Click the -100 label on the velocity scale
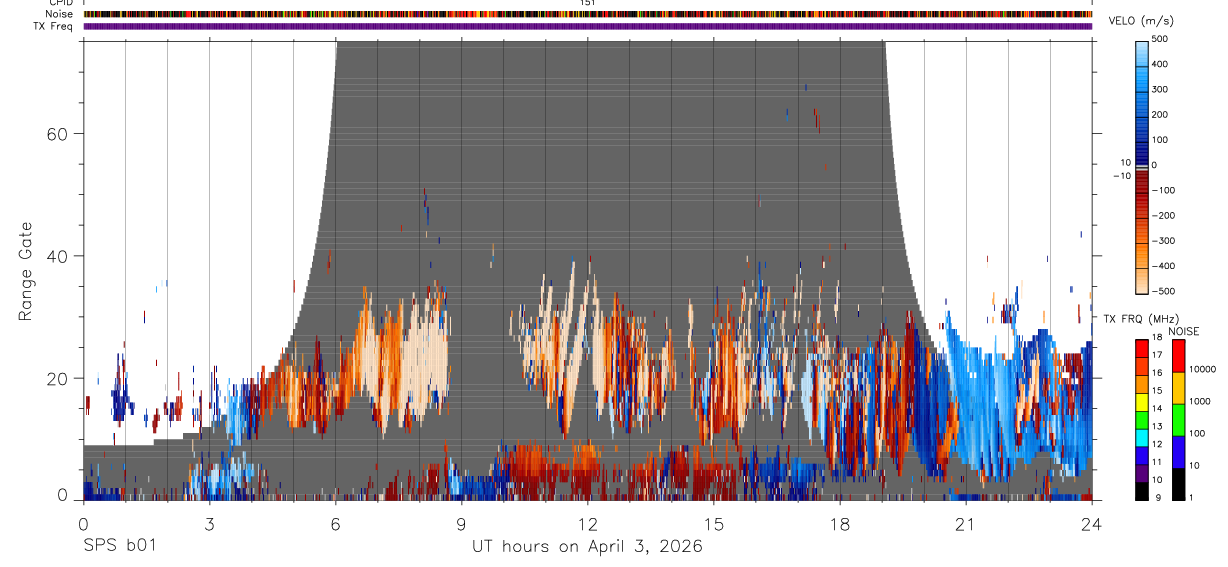 point(1165,190)
